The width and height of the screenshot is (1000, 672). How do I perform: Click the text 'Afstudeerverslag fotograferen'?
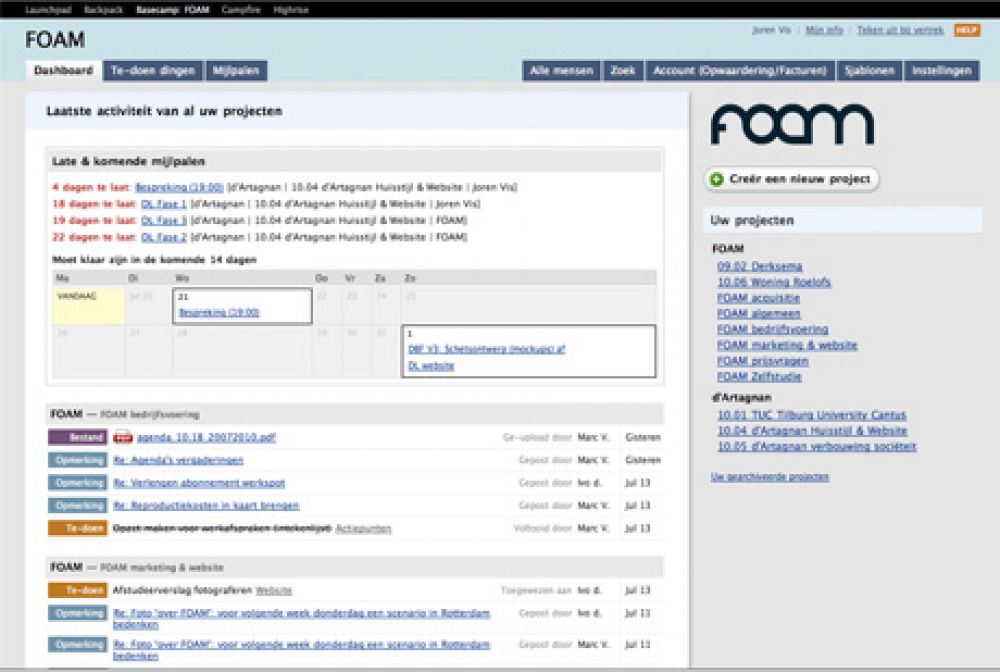click(182, 590)
